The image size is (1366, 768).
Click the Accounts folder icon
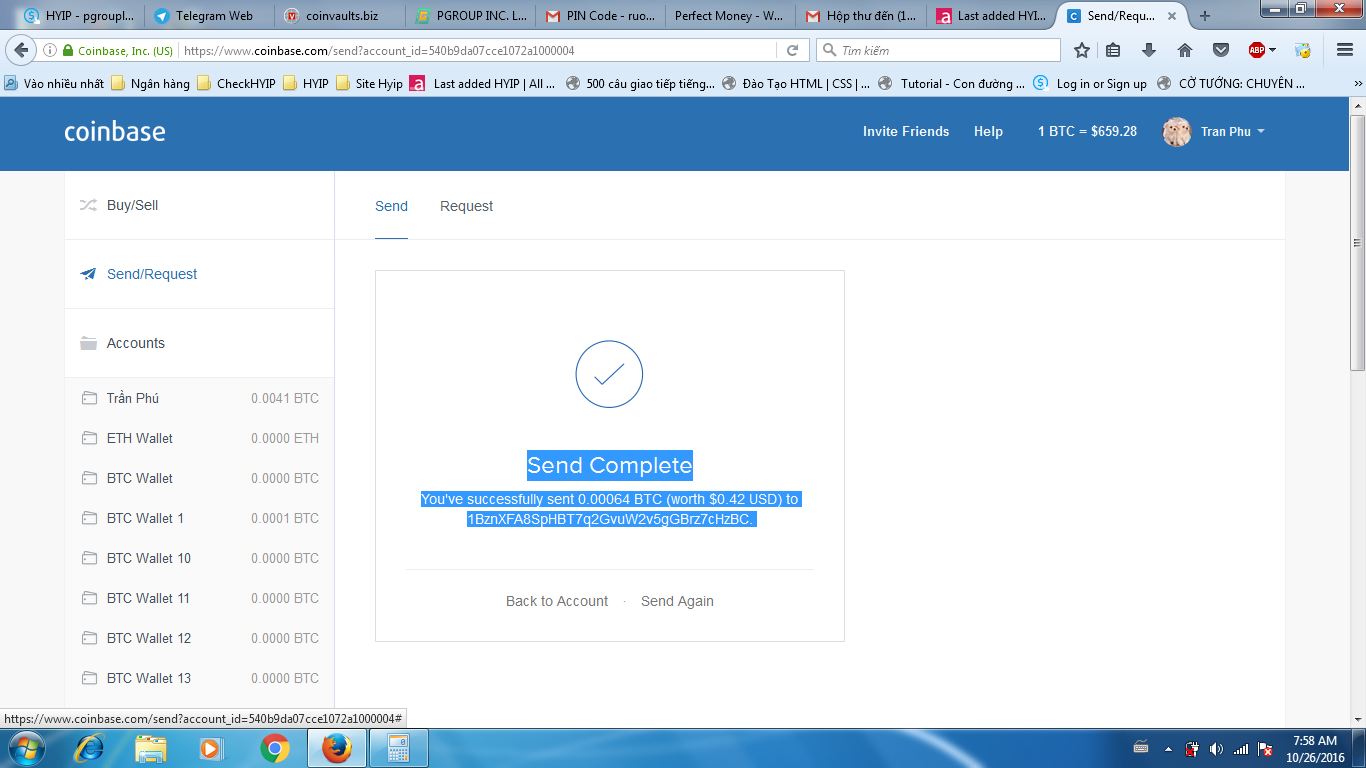click(x=88, y=343)
